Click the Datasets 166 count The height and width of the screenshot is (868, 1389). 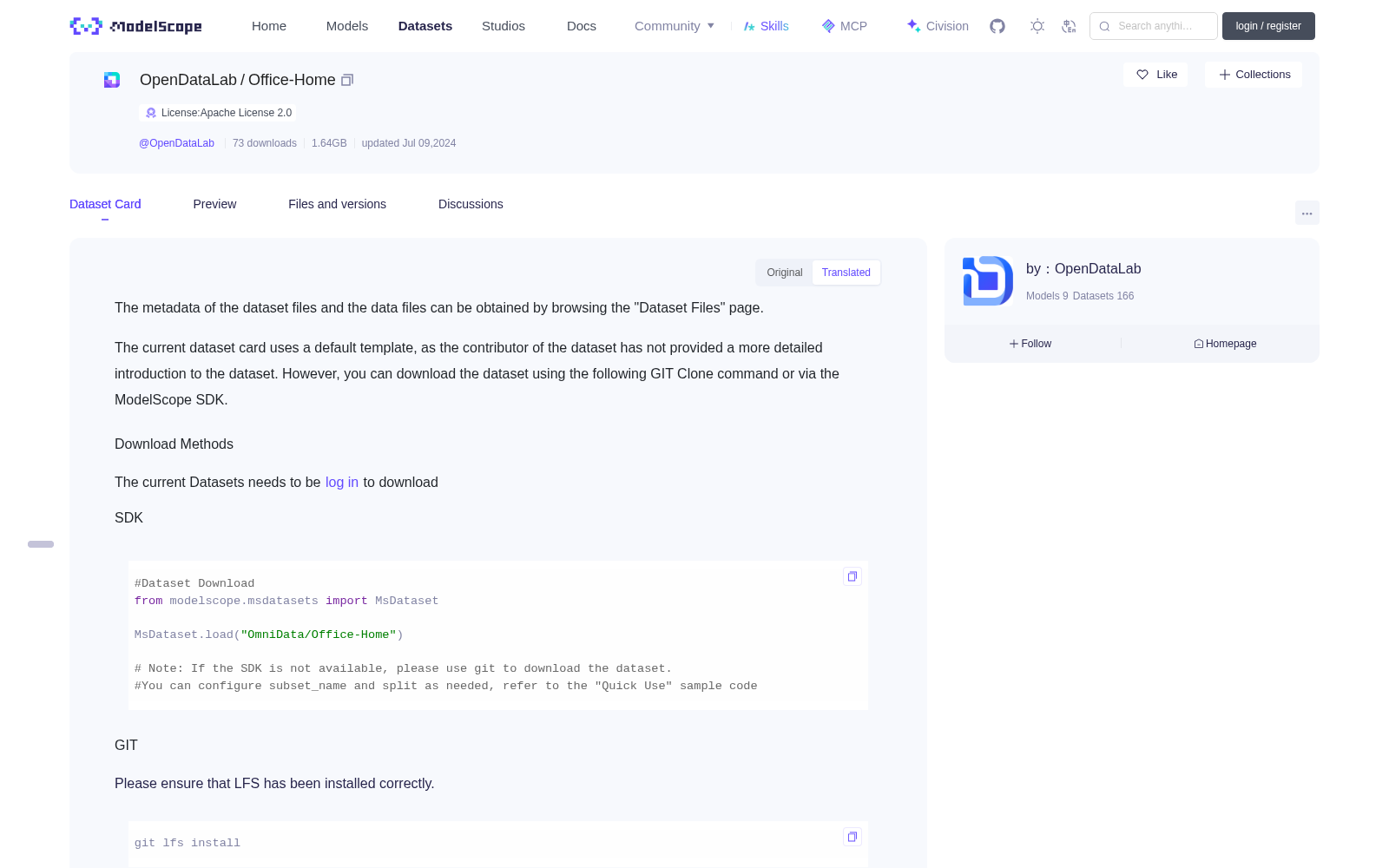(1103, 296)
